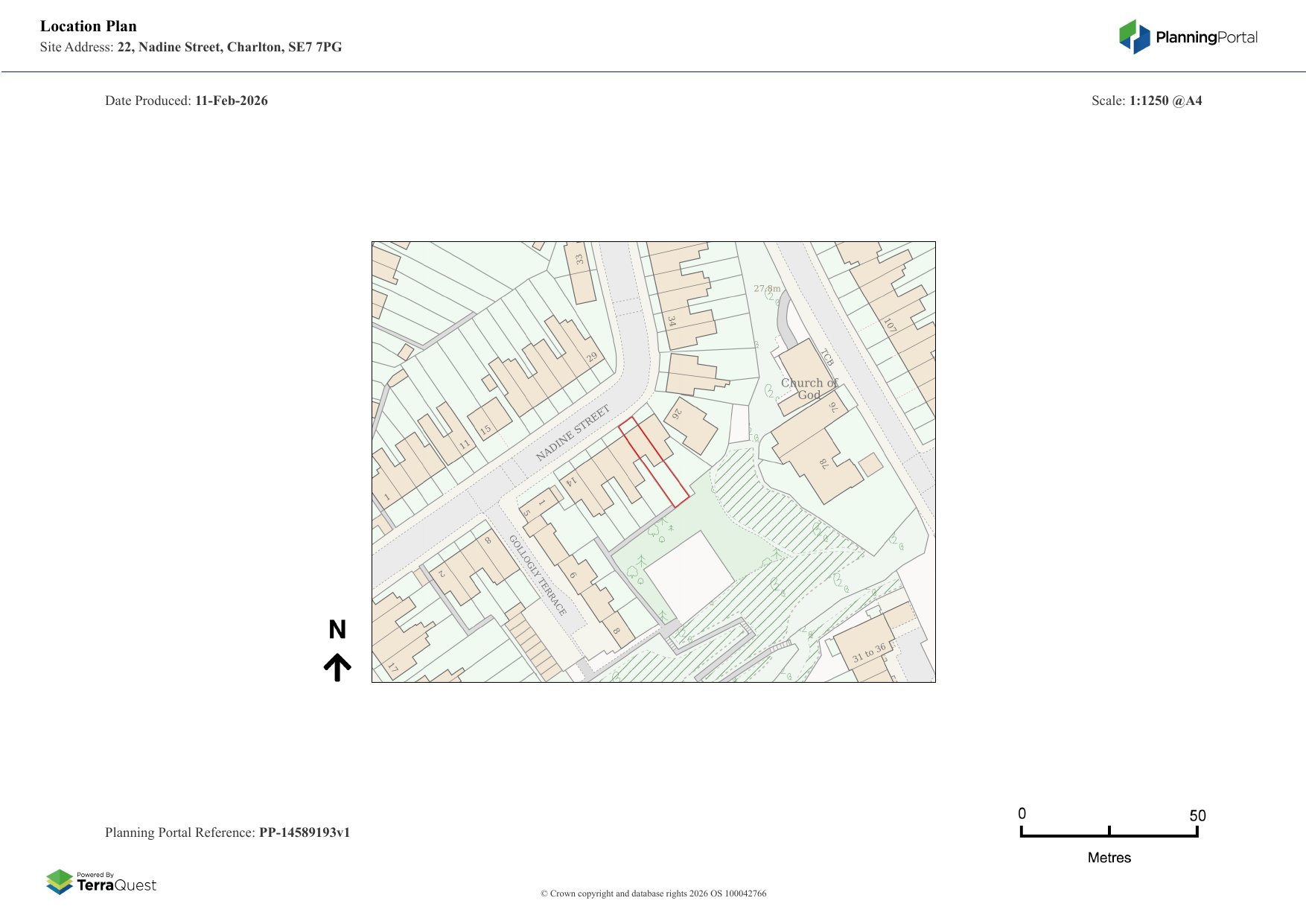The image size is (1306, 924).
Task: Click building number 26 on map
Action: tap(677, 412)
